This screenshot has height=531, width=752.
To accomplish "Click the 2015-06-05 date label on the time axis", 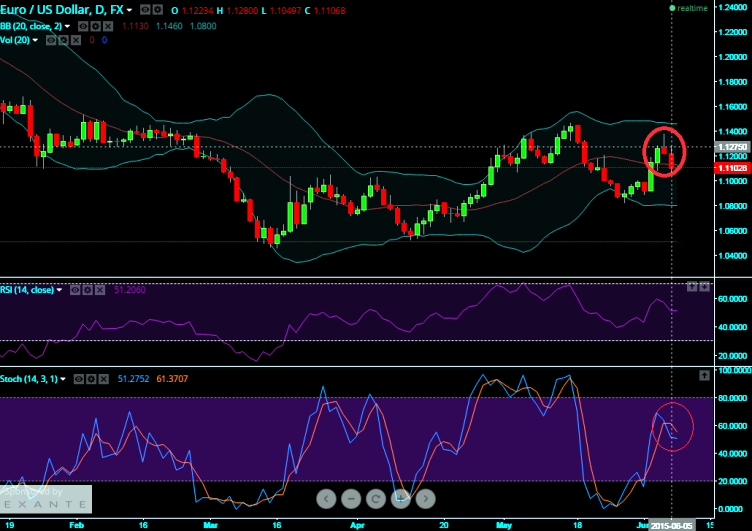I will pyautogui.click(x=672, y=524).
